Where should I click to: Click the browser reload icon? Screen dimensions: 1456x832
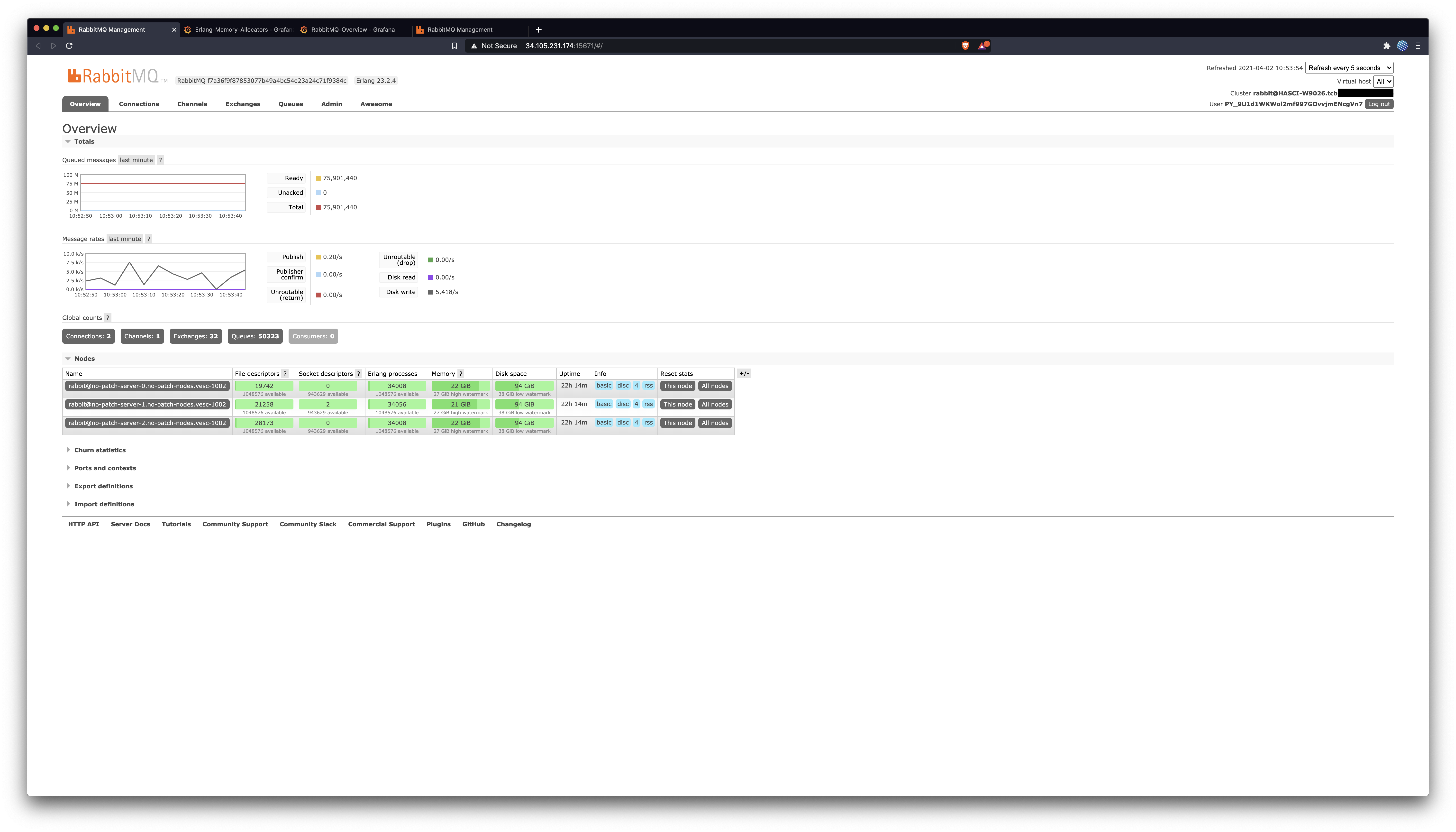tap(69, 46)
